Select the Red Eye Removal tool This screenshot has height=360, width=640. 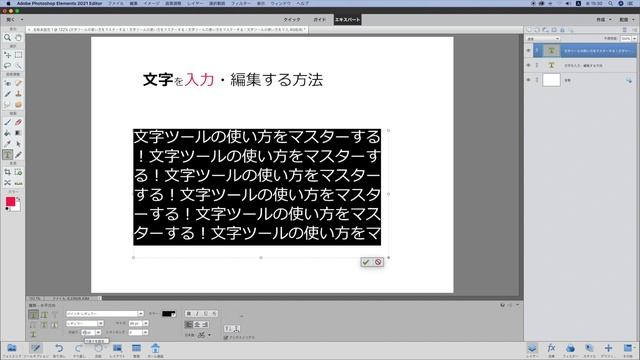pyautogui.click(x=7, y=83)
